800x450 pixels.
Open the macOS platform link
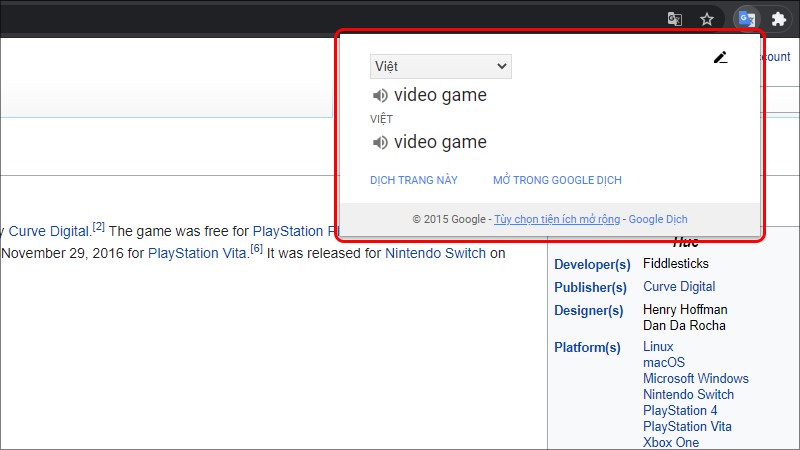[x=664, y=362]
